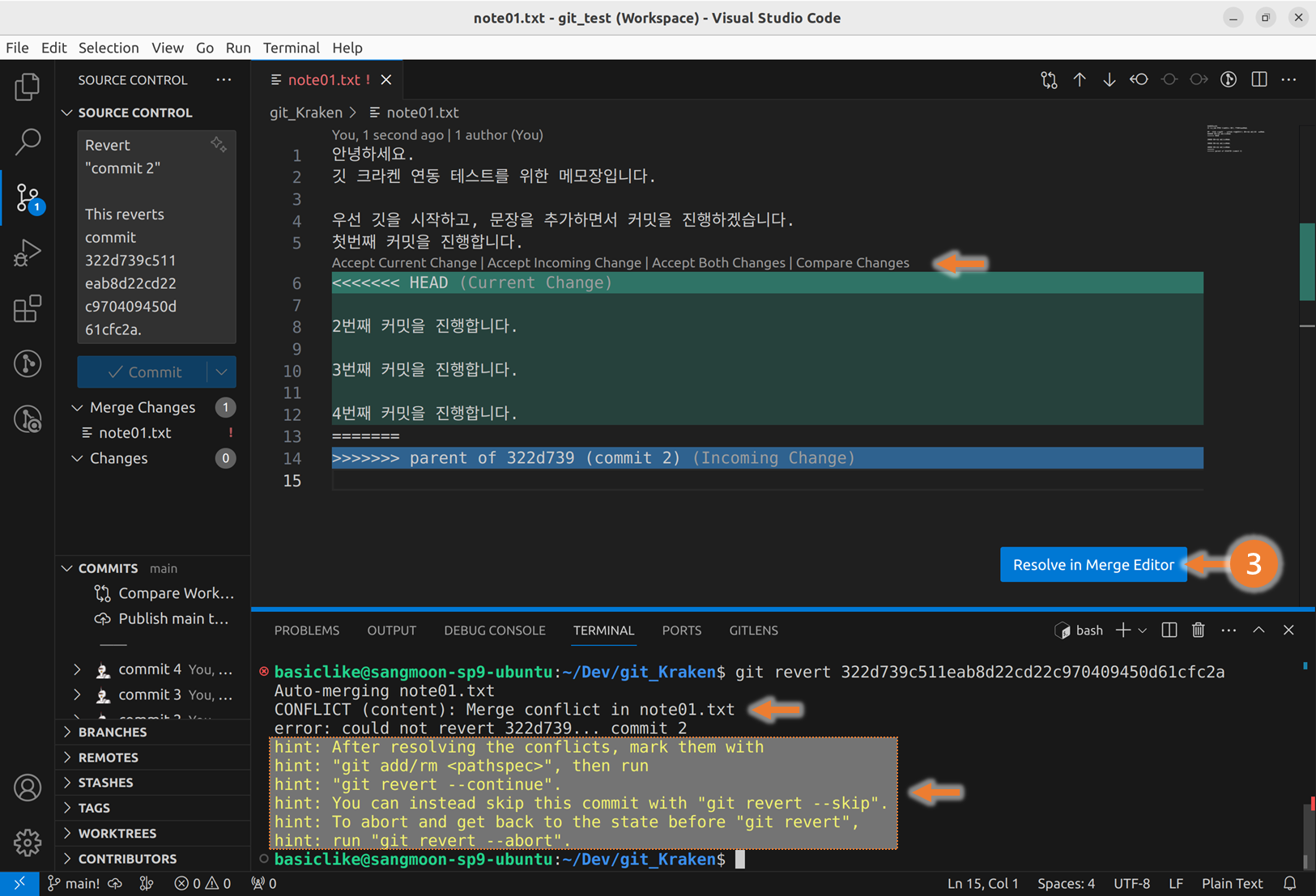The height and width of the screenshot is (896, 1316).
Task: Open Run and Debug view
Action: point(28,253)
